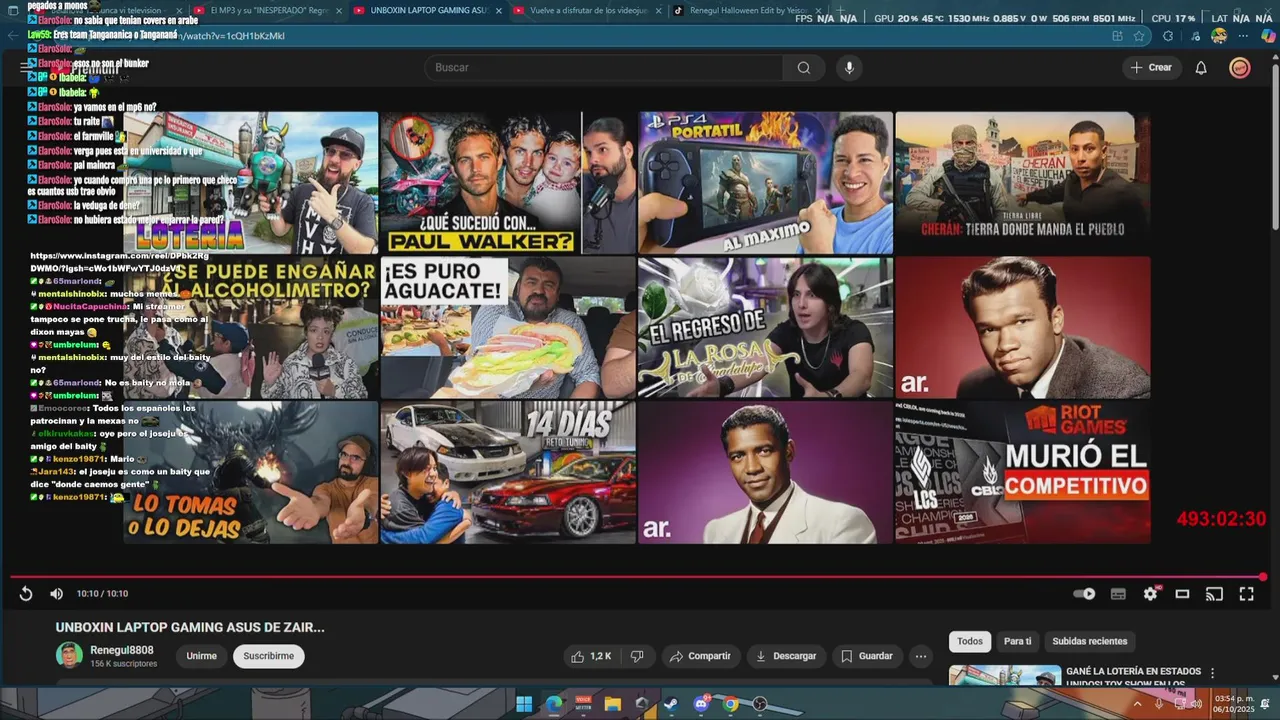Open the YouTube account avatar menu
This screenshot has width=1280, height=720.
(1240, 68)
